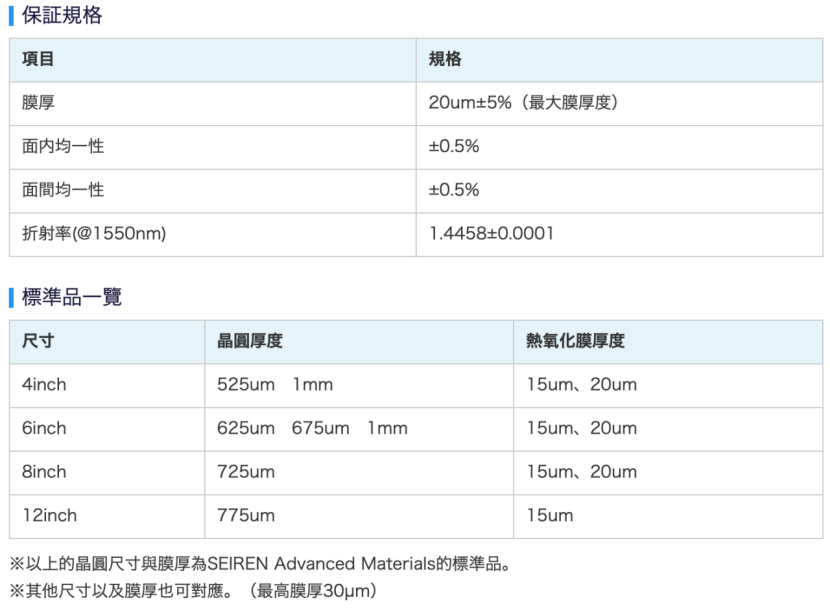Viewport: 830px width, 612px height.
Task: Select the 晶圓厚度 column header
Action: (250, 341)
